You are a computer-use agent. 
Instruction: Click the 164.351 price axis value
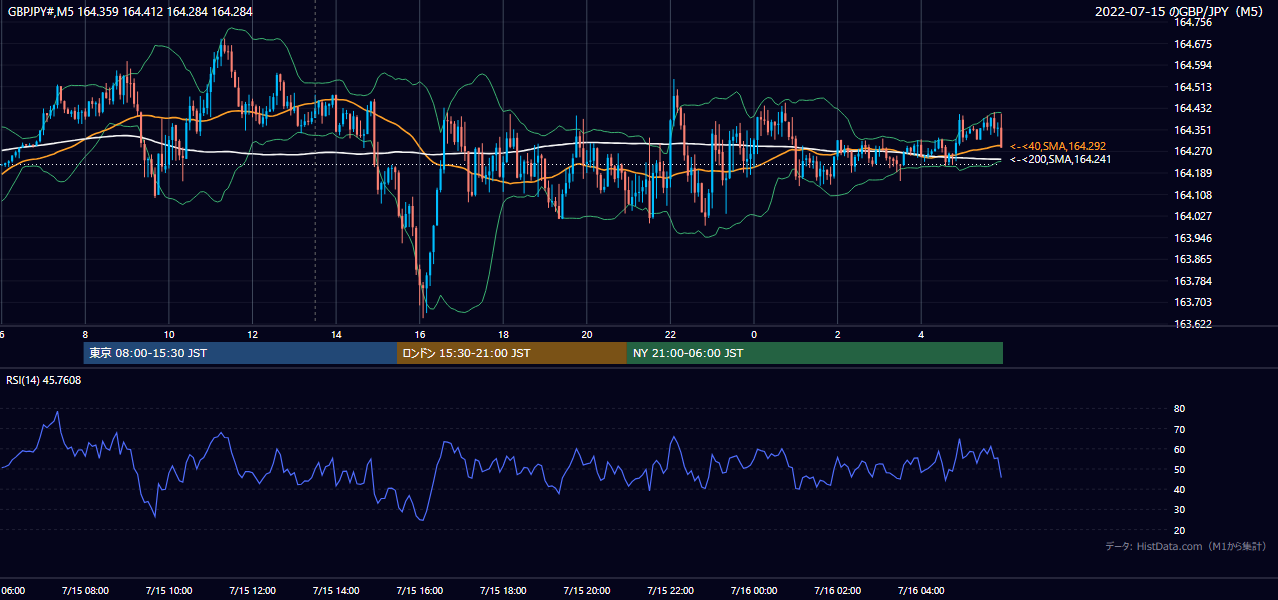tap(1193, 130)
